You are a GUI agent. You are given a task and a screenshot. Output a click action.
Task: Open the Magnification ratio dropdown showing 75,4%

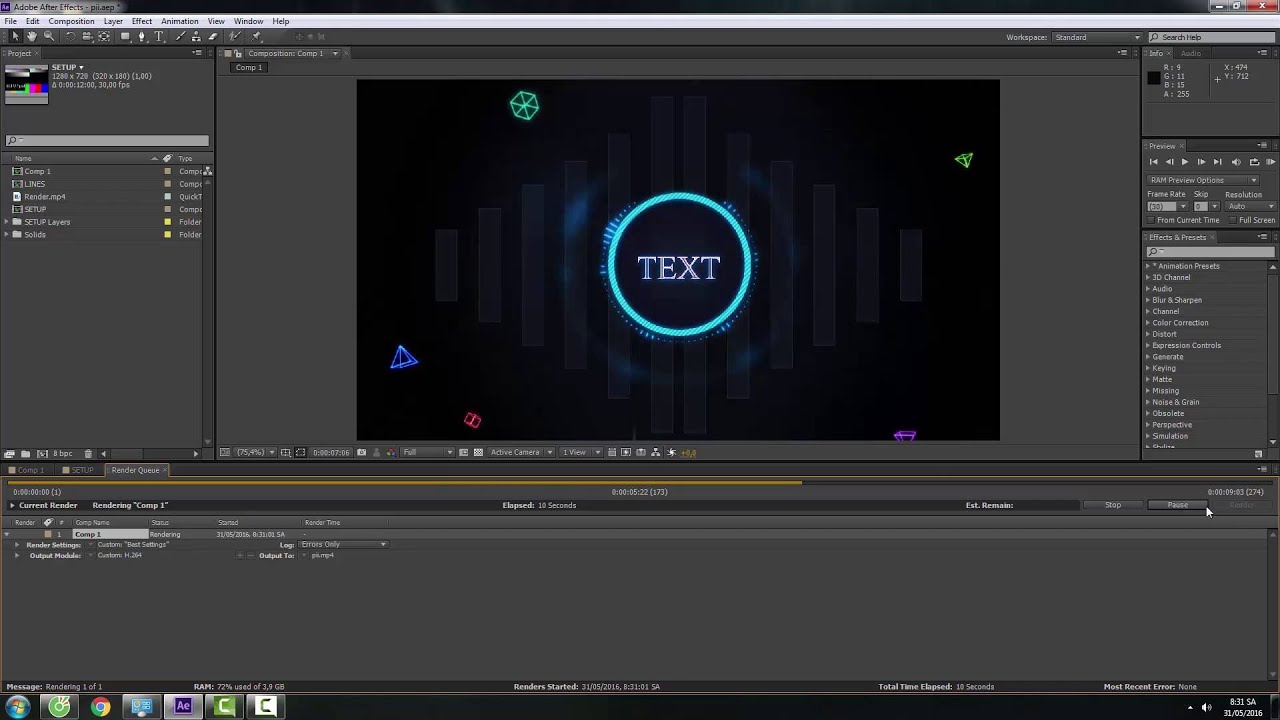[252, 452]
